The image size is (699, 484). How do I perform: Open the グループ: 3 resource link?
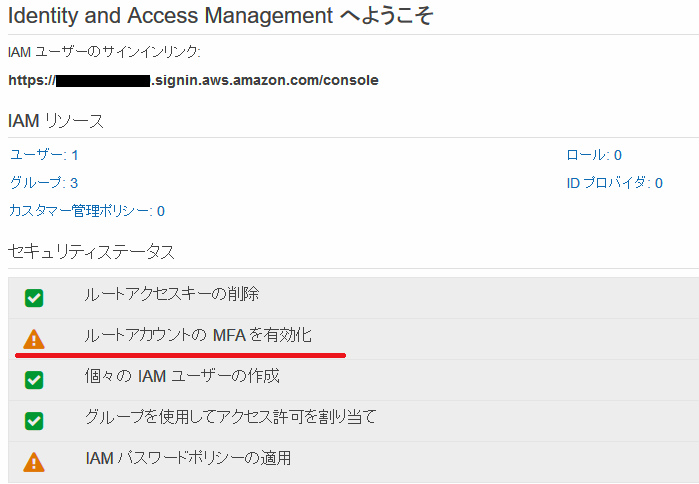click(x=44, y=183)
